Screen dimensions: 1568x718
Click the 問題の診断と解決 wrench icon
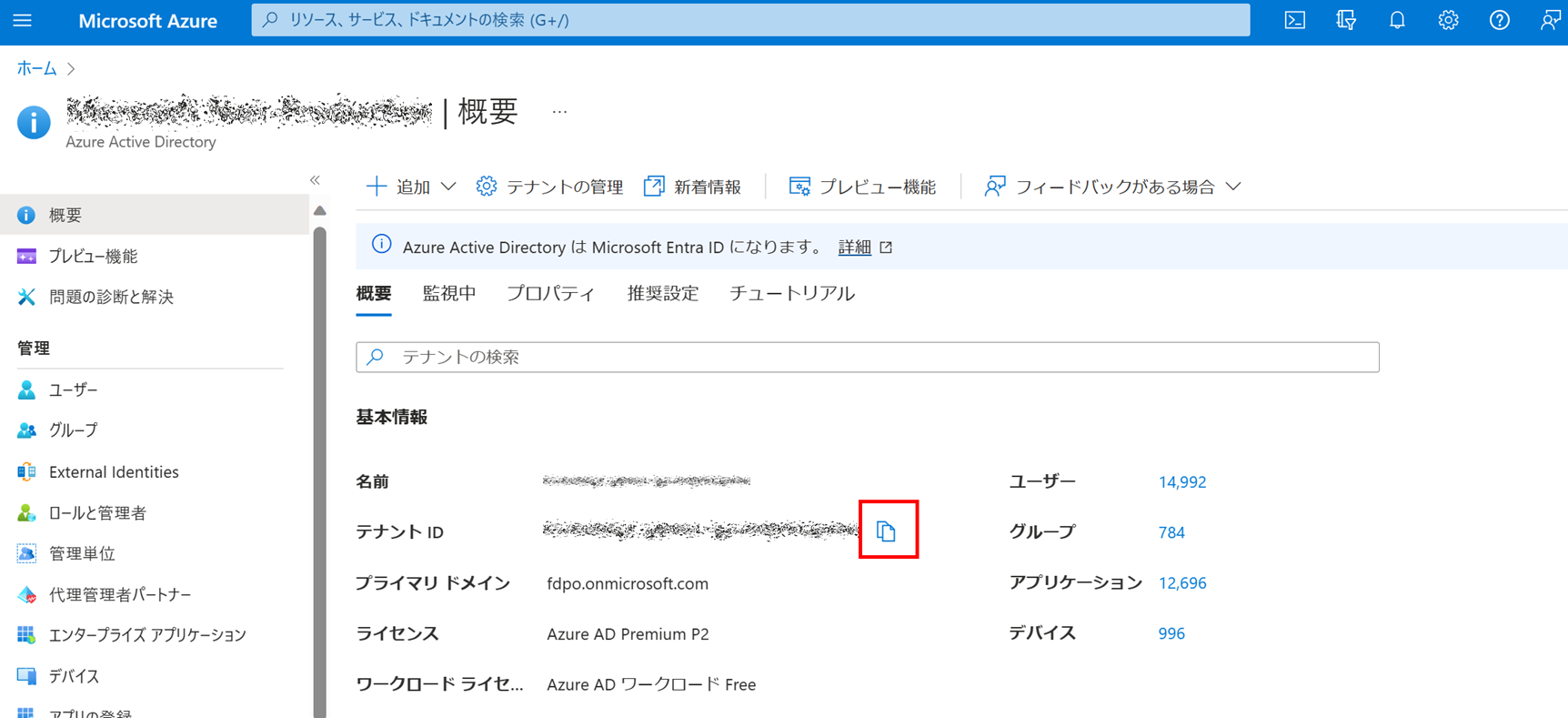click(x=26, y=297)
